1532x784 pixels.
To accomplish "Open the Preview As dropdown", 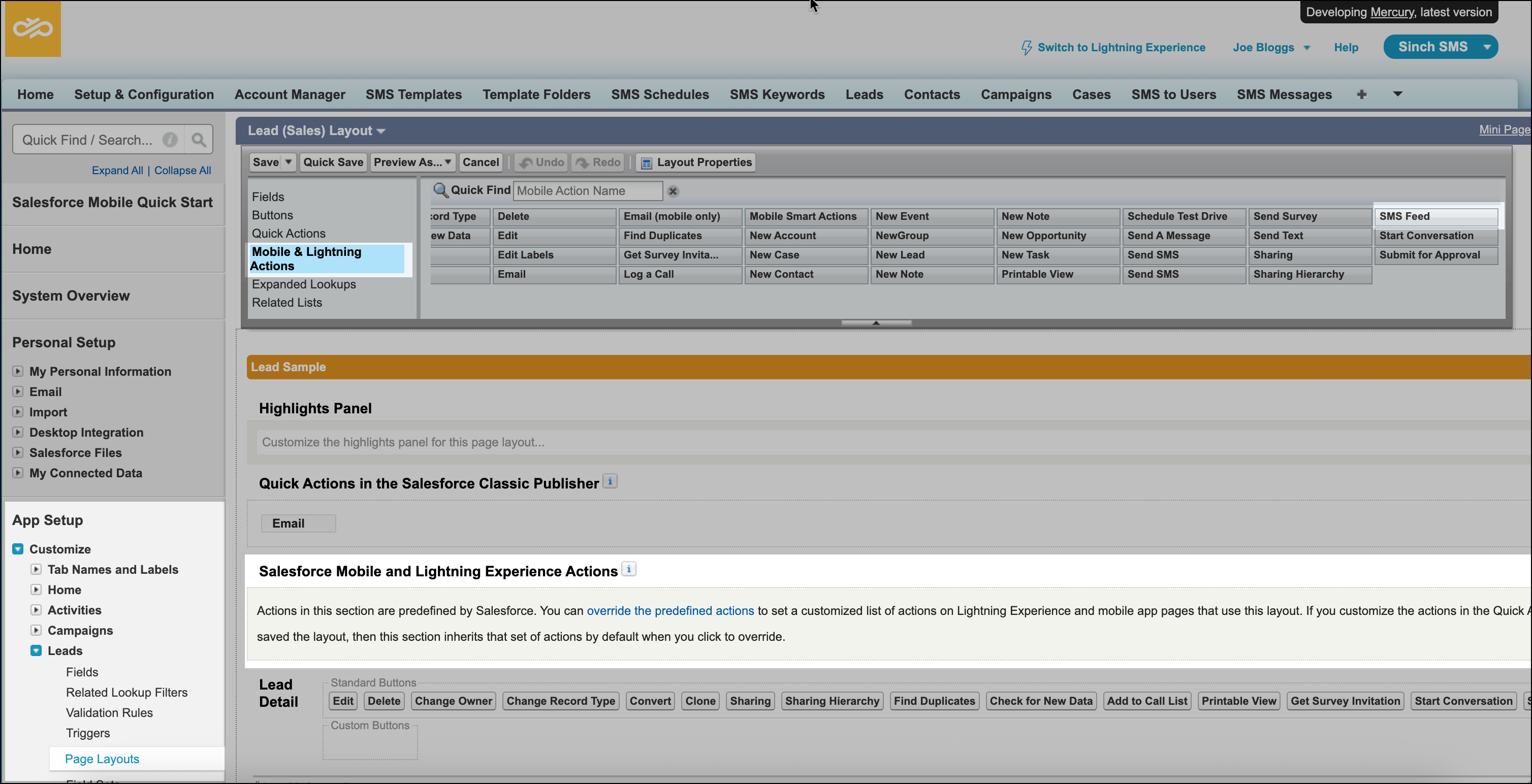I will coord(413,162).
